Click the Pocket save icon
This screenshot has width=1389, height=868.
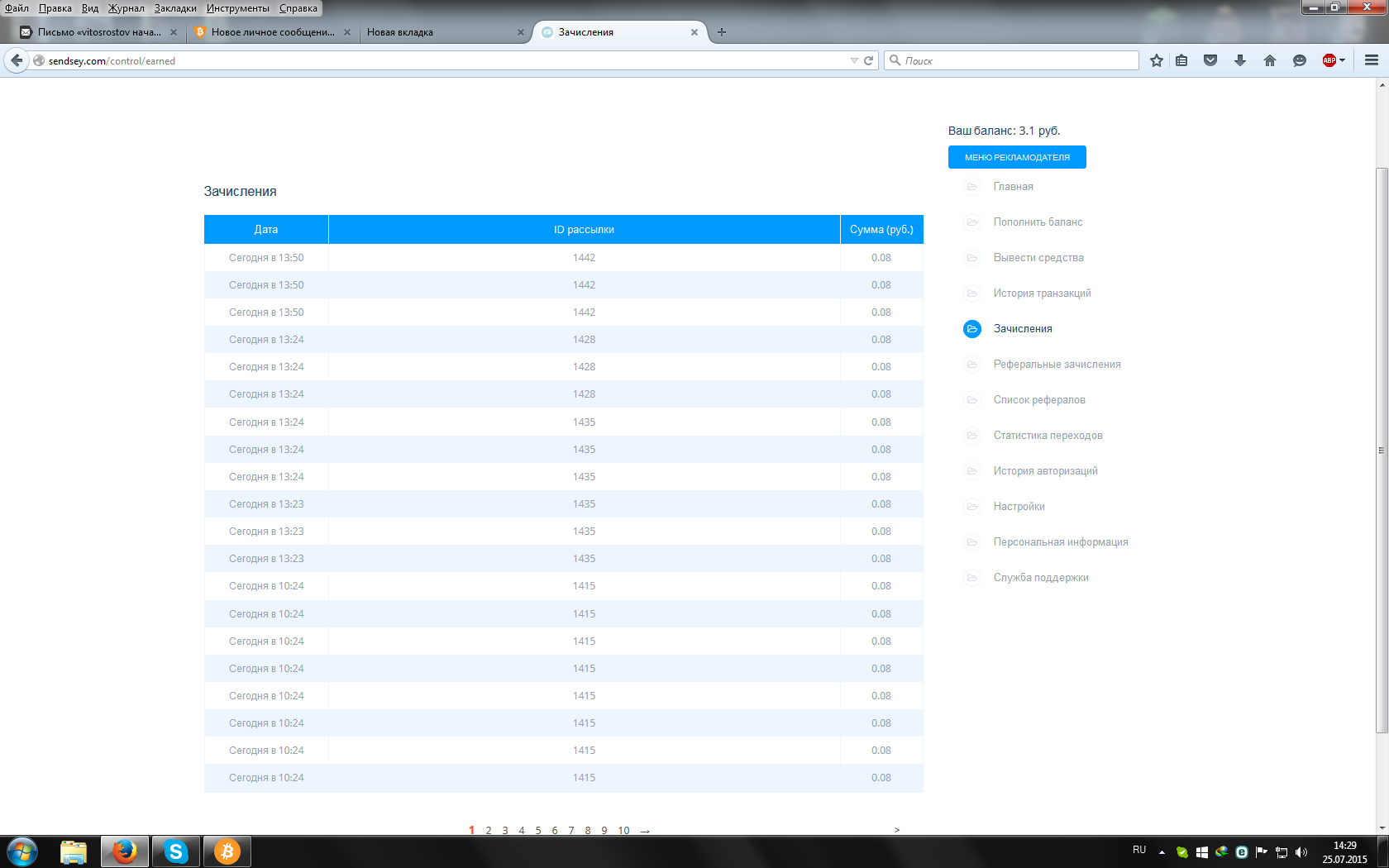tap(1210, 60)
